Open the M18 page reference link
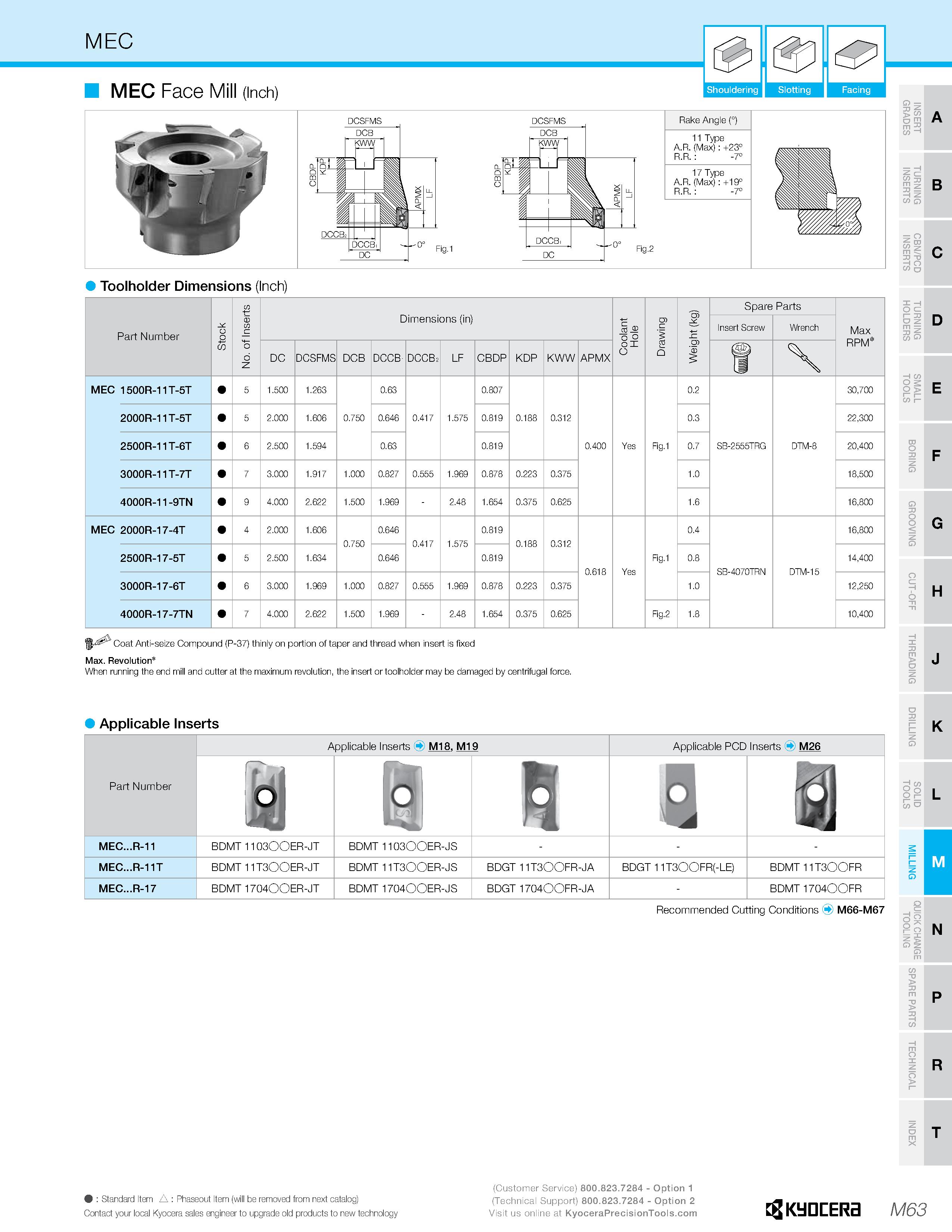The height and width of the screenshot is (1232, 952). click(439, 746)
